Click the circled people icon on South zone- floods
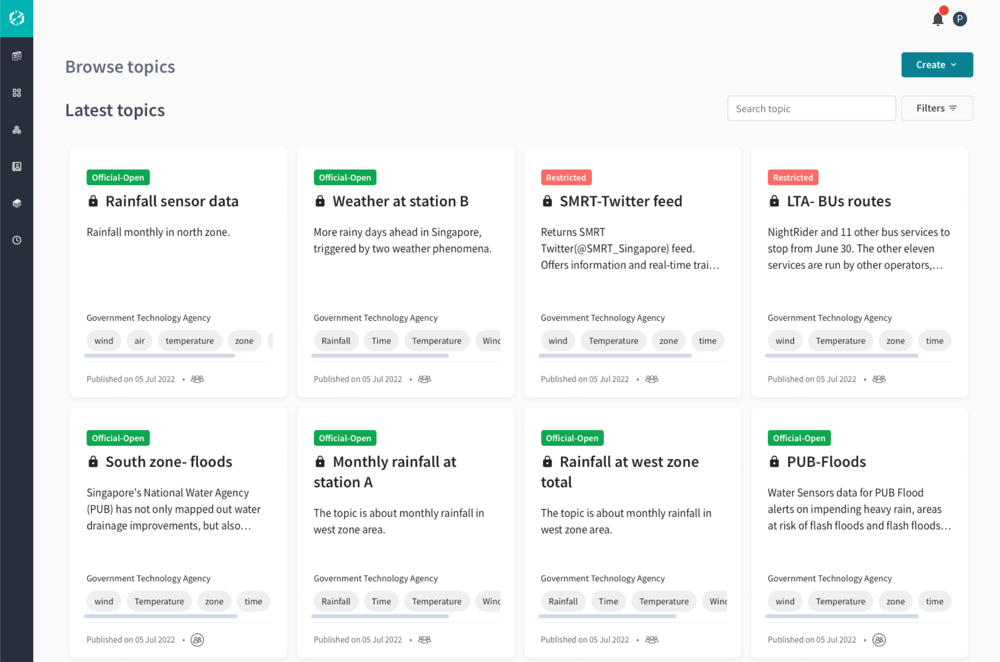 [x=197, y=640]
